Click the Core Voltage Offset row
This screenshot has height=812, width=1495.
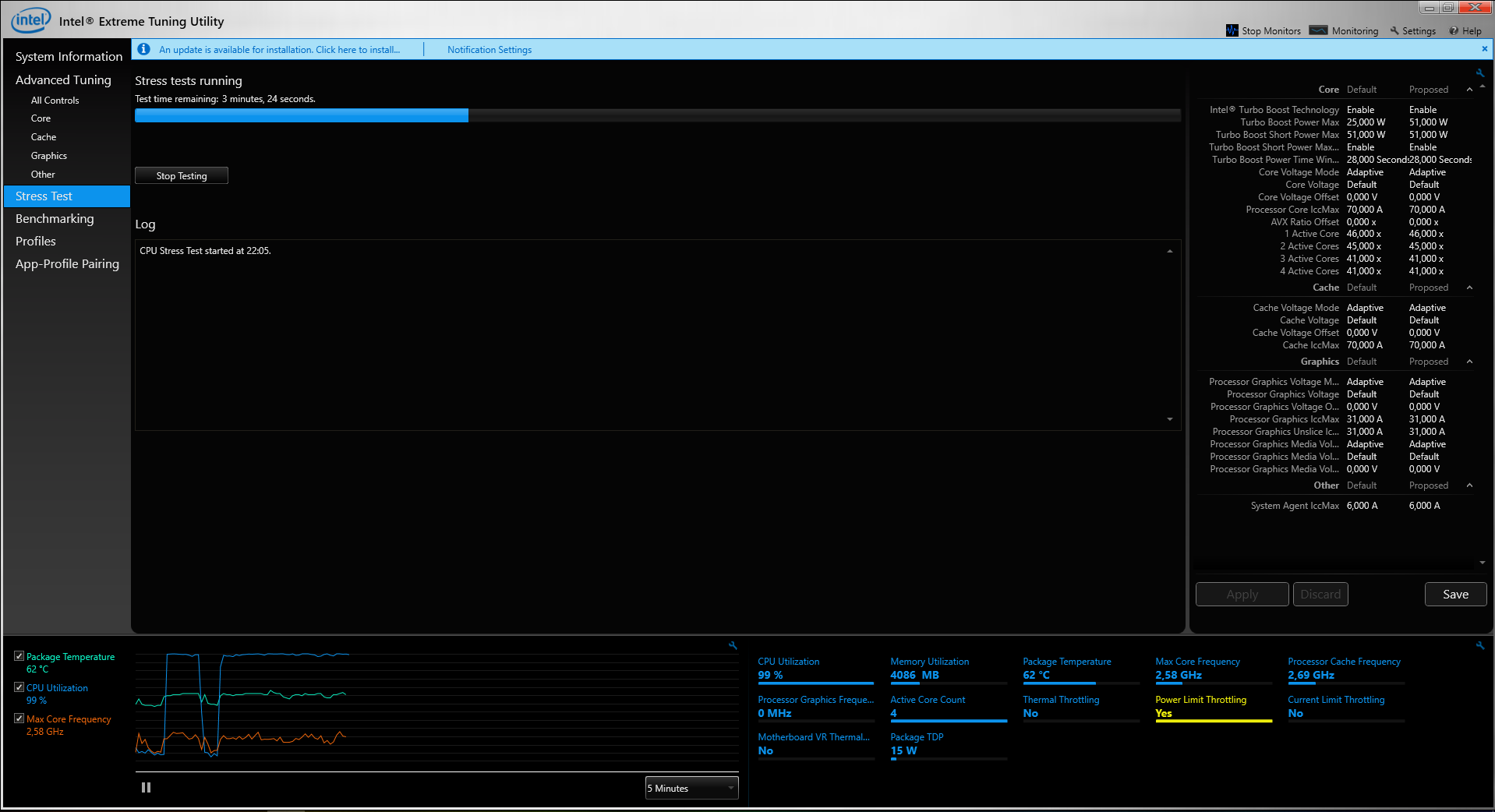point(1336,197)
